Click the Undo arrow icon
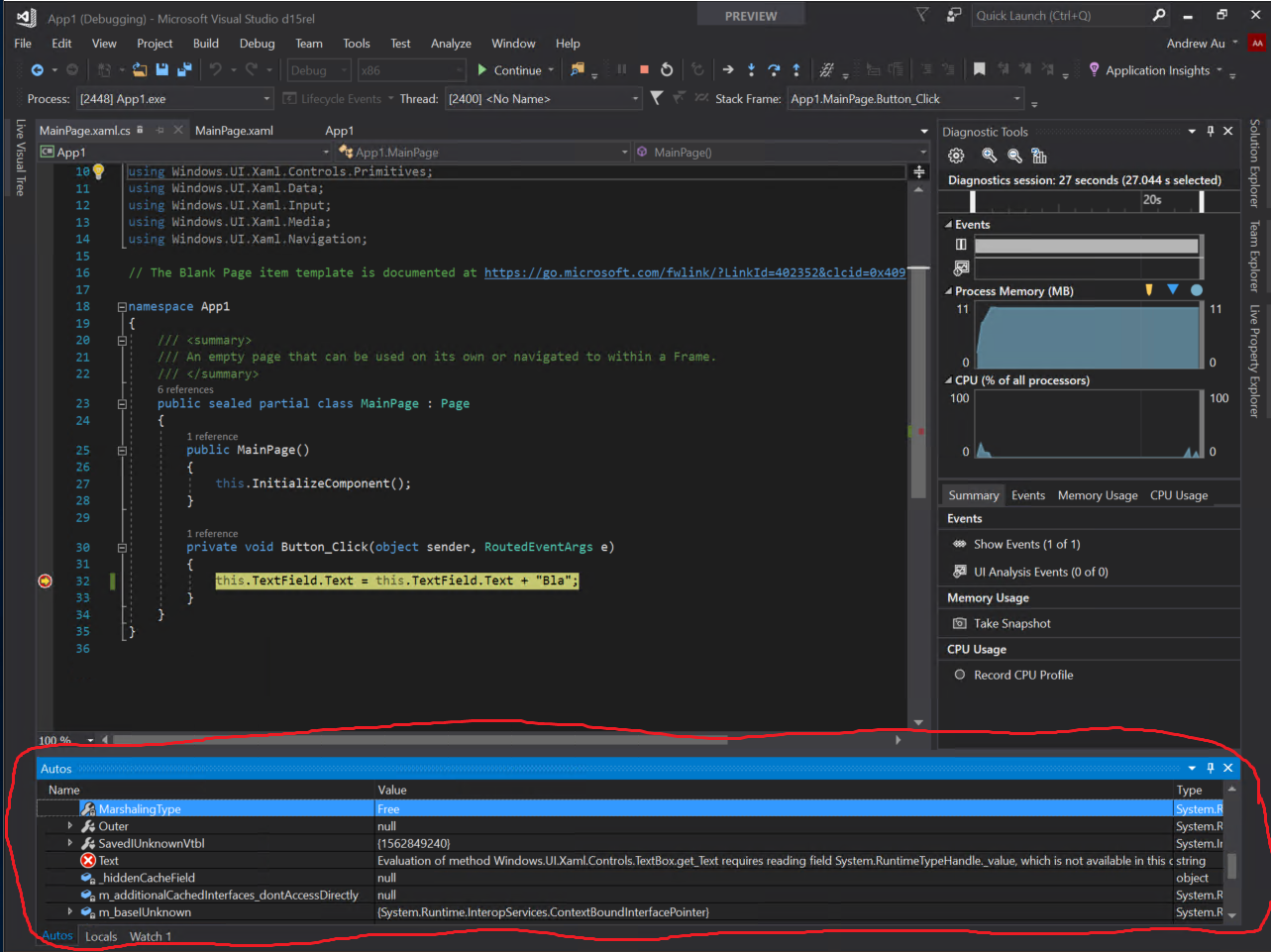This screenshot has height=952, width=1271. (215, 70)
